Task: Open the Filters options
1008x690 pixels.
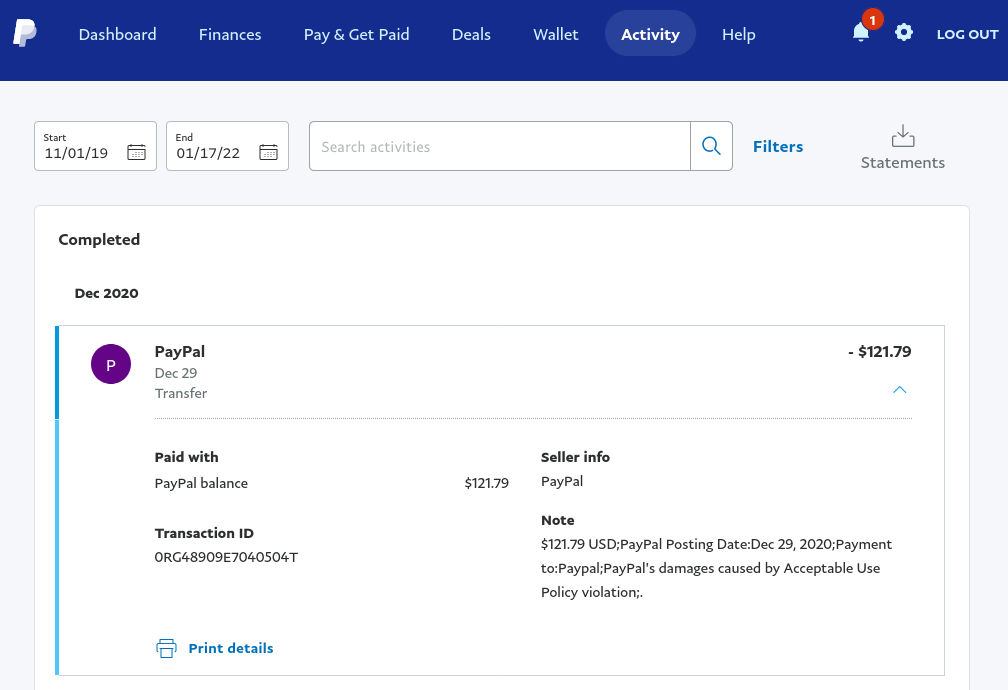Action: pos(777,146)
